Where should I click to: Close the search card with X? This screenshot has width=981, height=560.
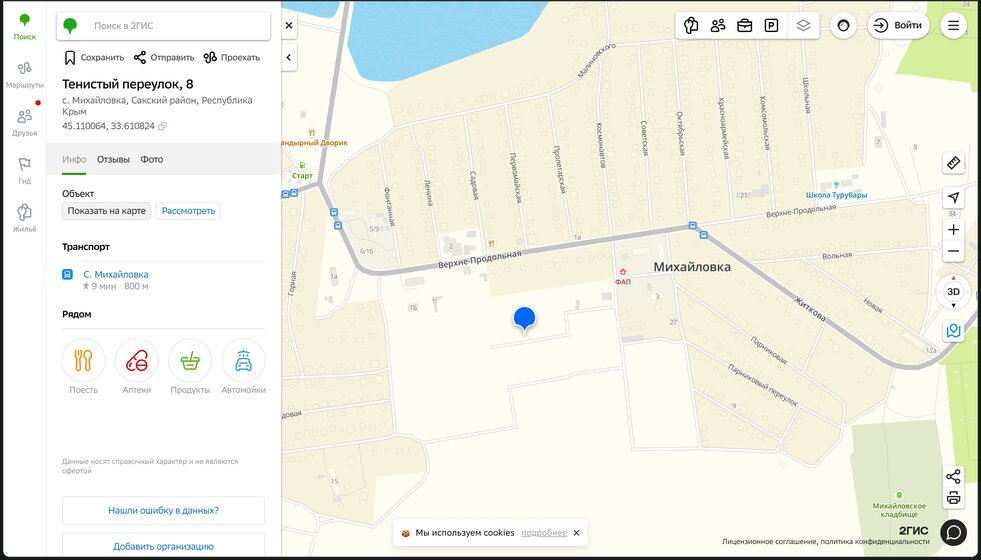tap(288, 26)
